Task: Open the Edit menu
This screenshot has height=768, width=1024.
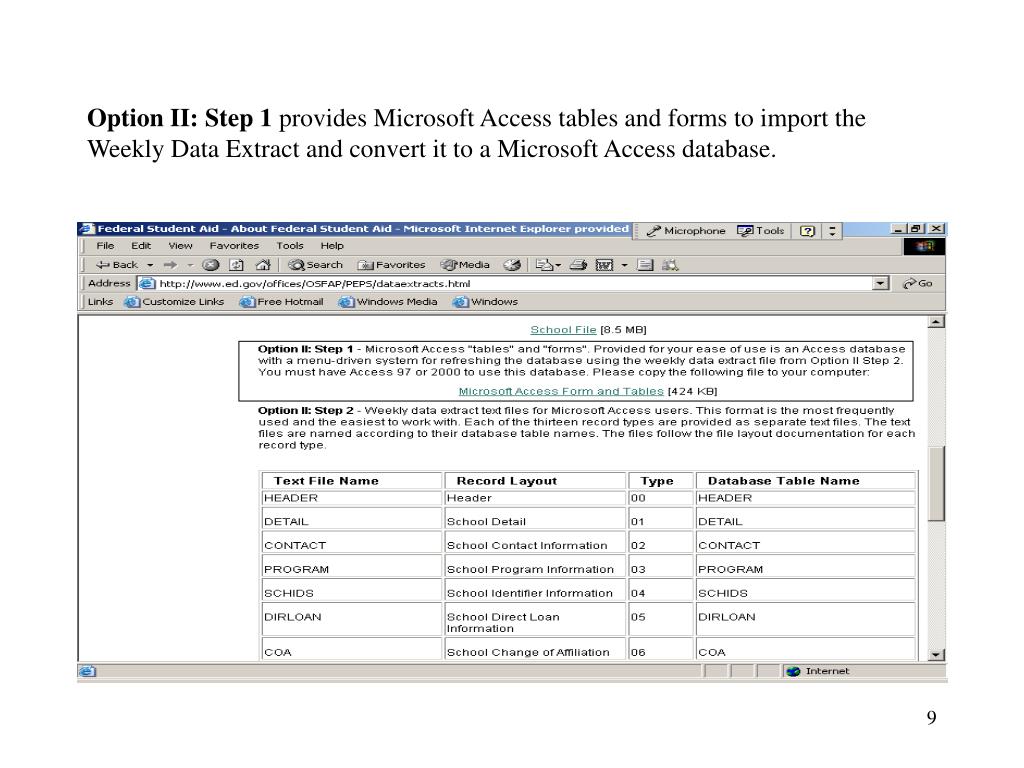Action: click(141, 246)
